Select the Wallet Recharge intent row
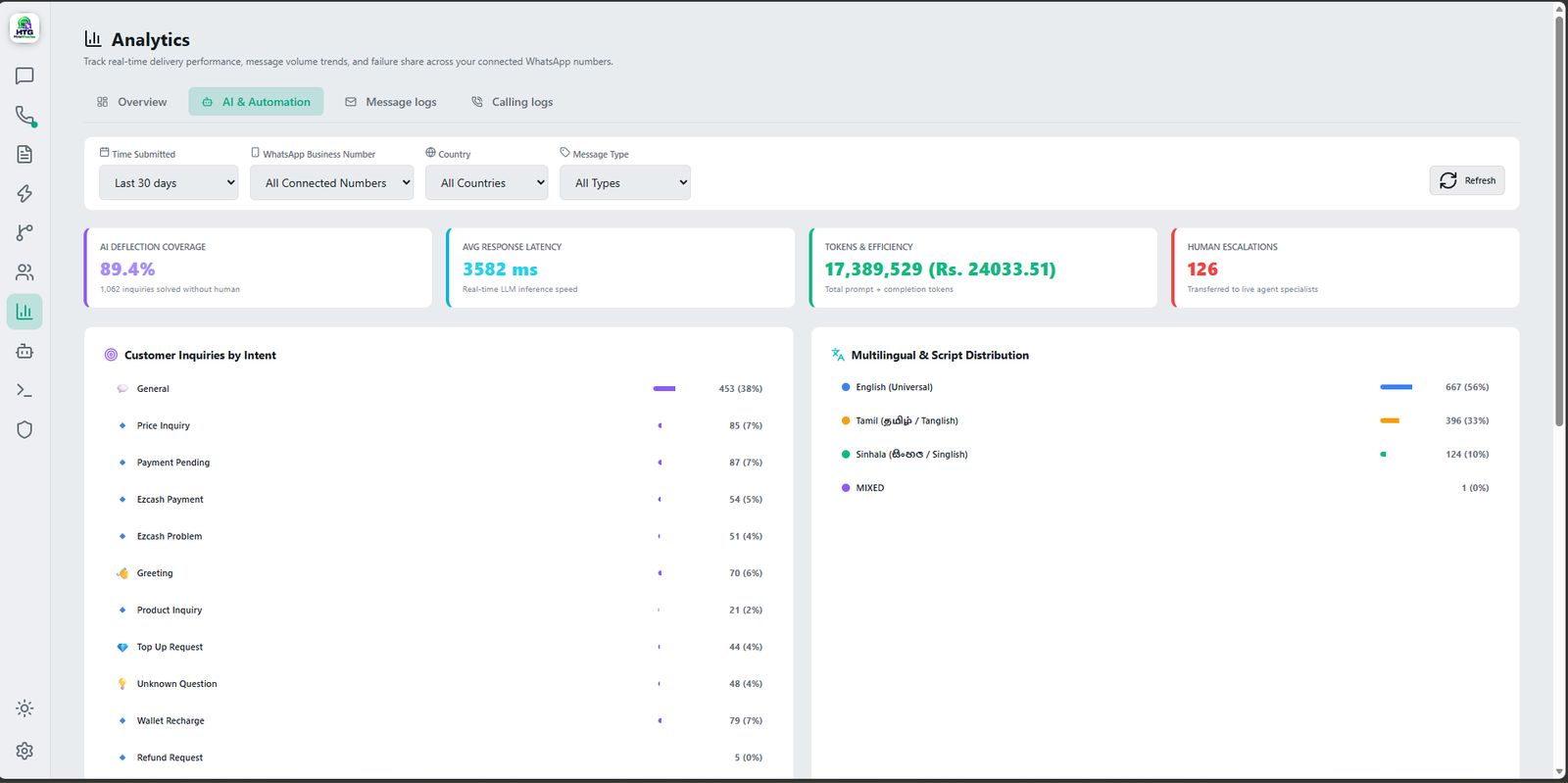The image size is (1568, 783). pyautogui.click(x=438, y=720)
